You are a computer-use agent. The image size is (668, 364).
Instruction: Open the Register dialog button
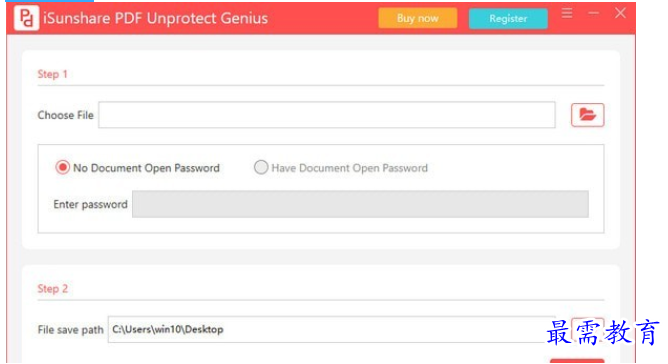pos(508,18)
